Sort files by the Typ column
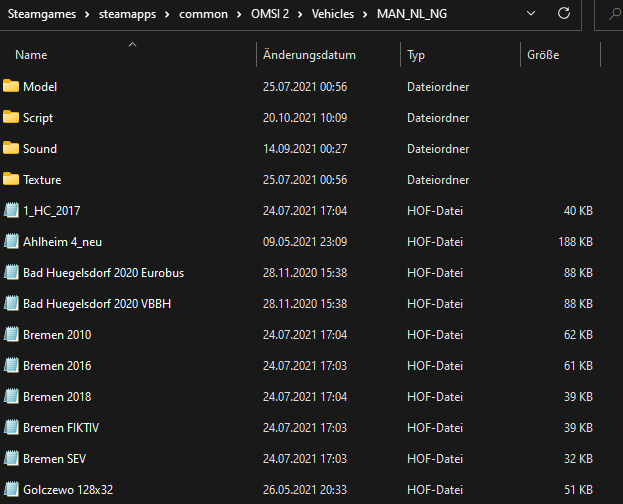Viewport: 623px width, 504px height. (416, 55)
